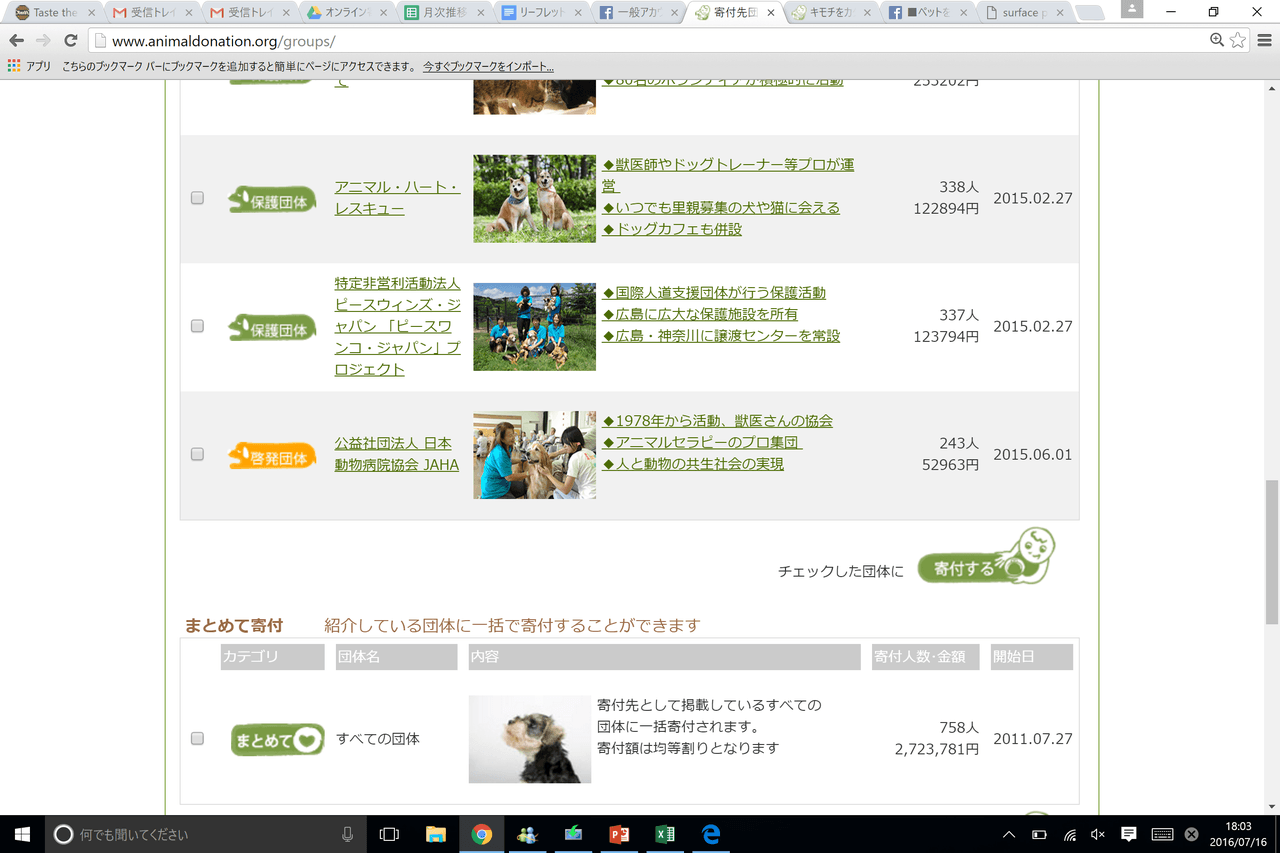Open PowerPoint from the taskbar

pyautogui.click(x=618, y=834)
